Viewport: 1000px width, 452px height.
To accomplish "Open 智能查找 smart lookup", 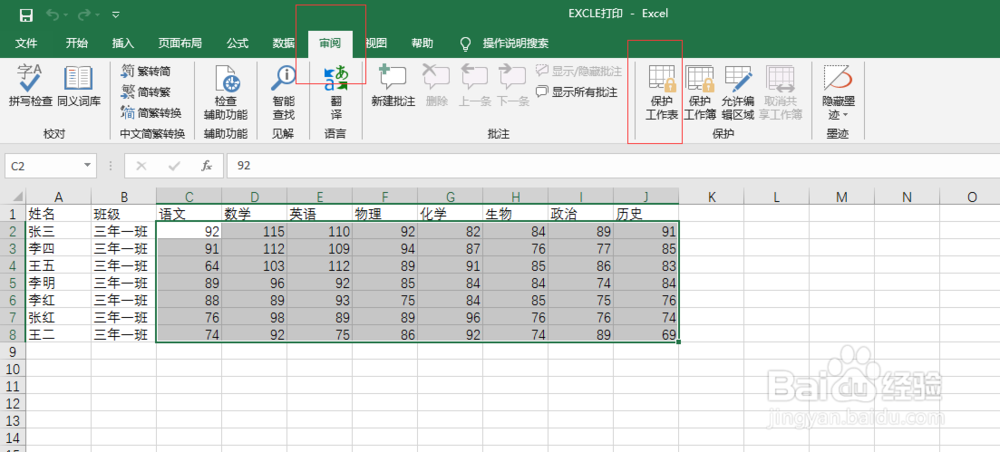I will pos(284,92).
